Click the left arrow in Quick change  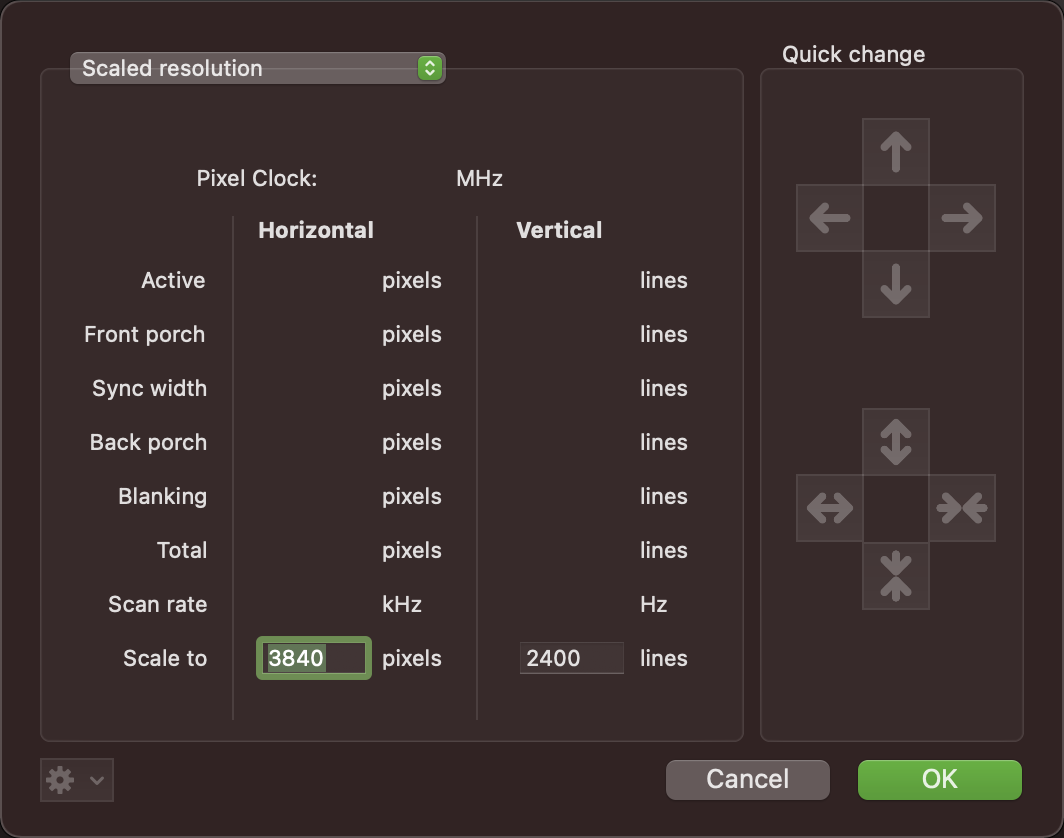pyautogui.click(x=829, y=218)
